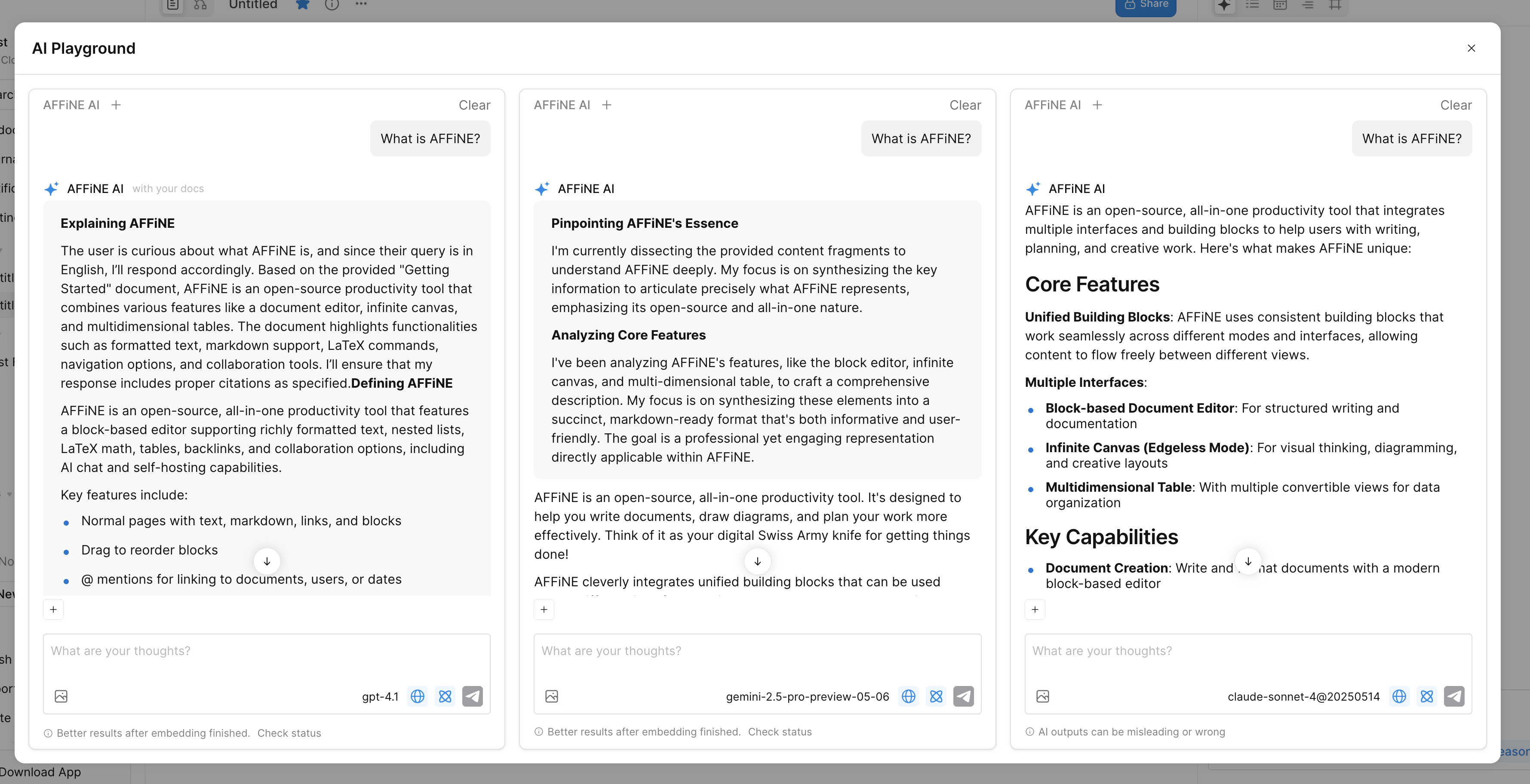Toggle web search in the gpt-4.1 panel
1530x784 pixels.
tap(418, 696)
